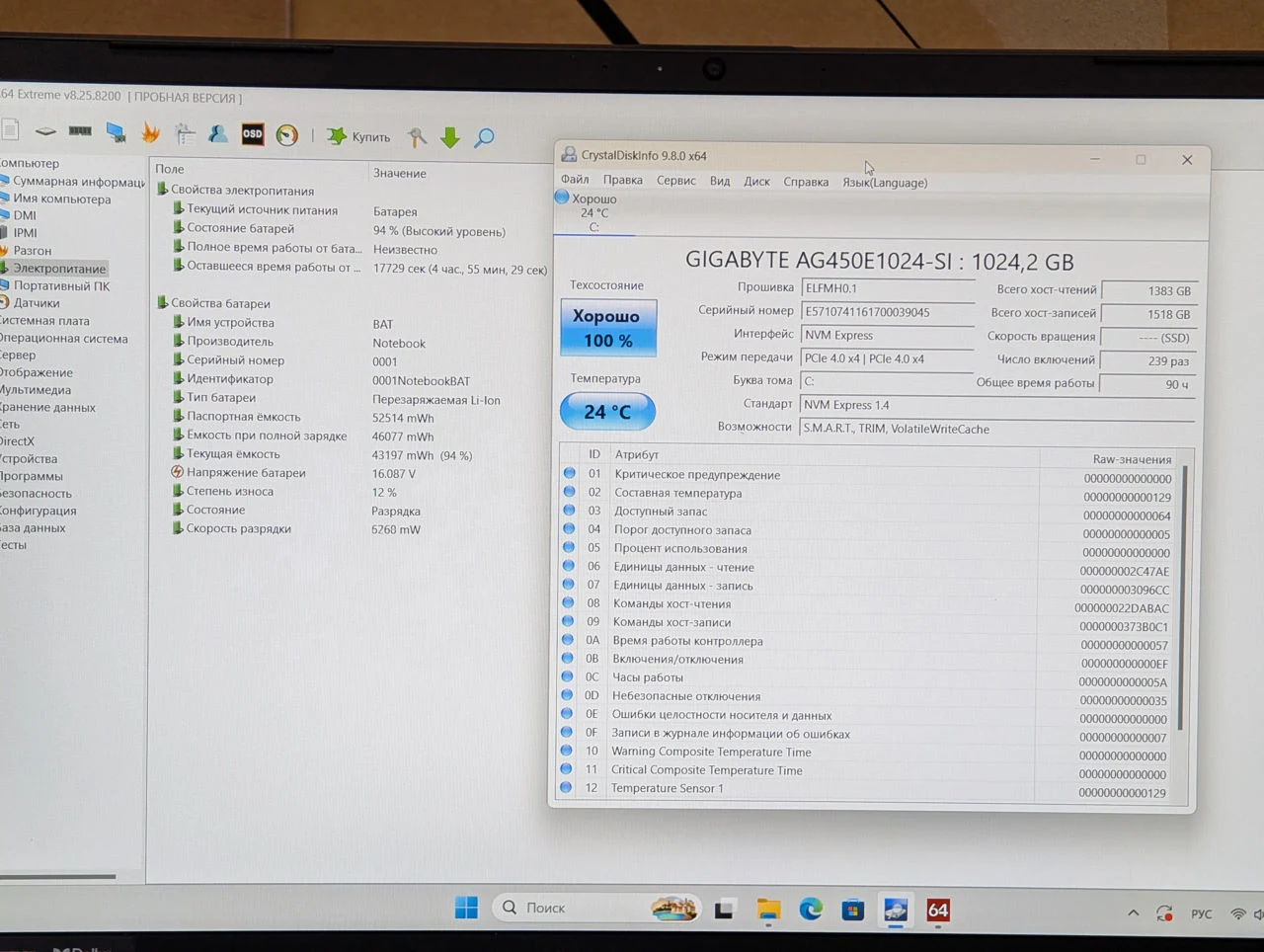
Task: Open the hammer-and-wrench settings icon
Action: pyautogui.click(x=418, y=137)
